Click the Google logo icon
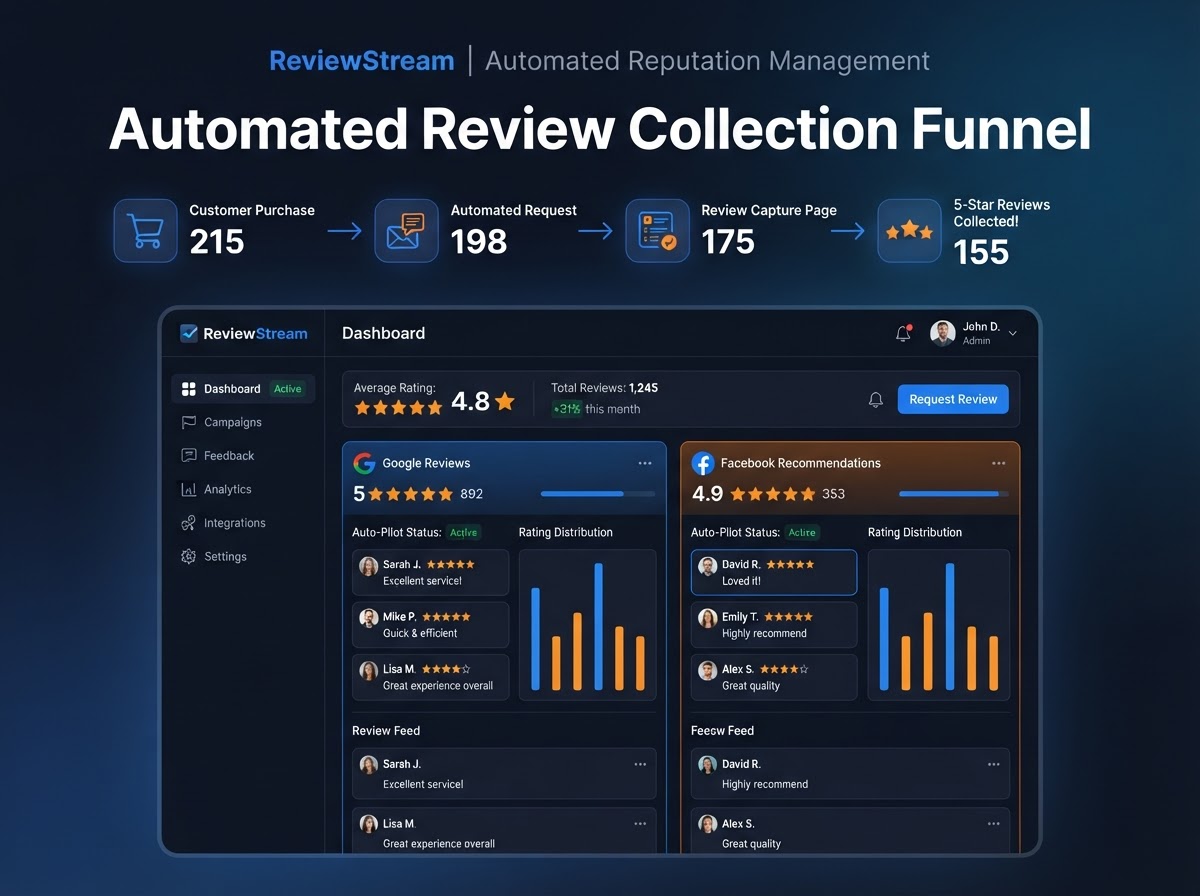 364,463
